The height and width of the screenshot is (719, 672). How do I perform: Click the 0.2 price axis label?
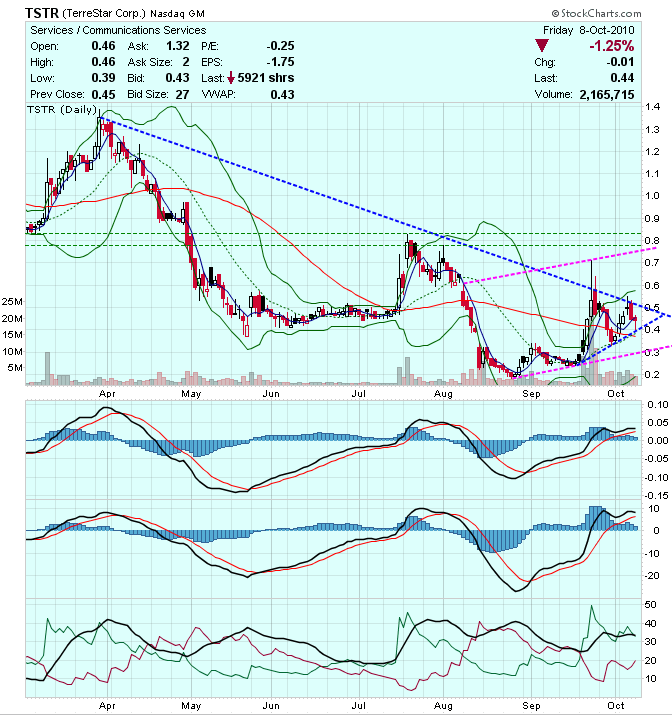pyautogui.click(x=652, y=375)
